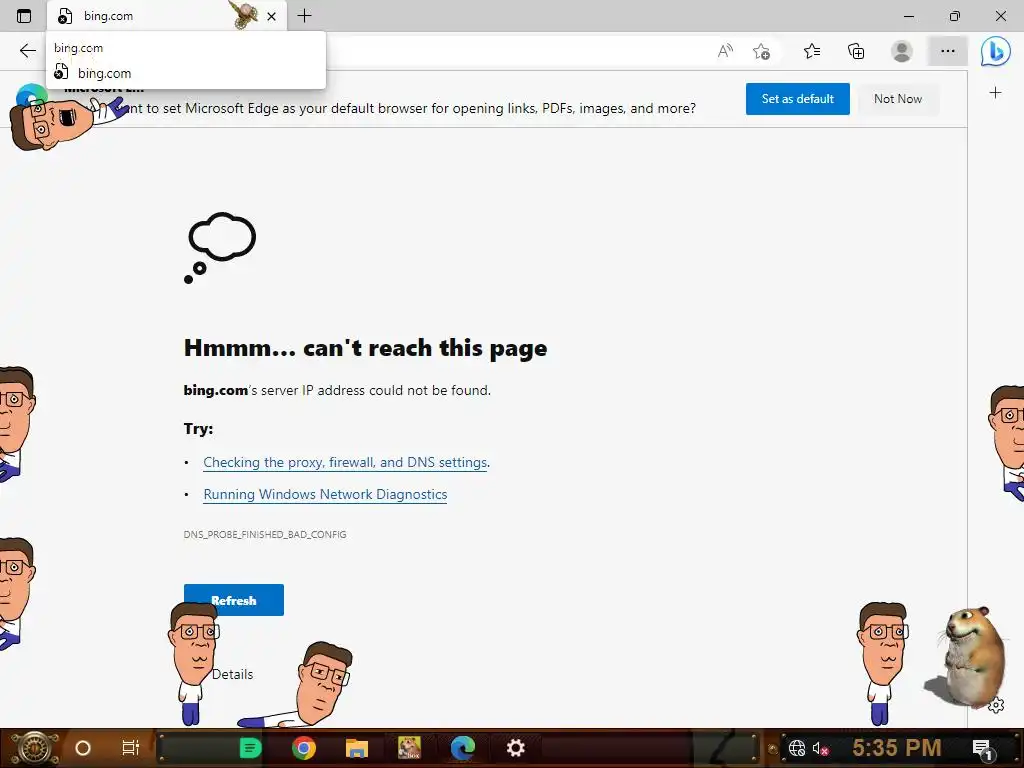Close the bing.com tab
This screenshot has height=768, width=1024.
272,16
